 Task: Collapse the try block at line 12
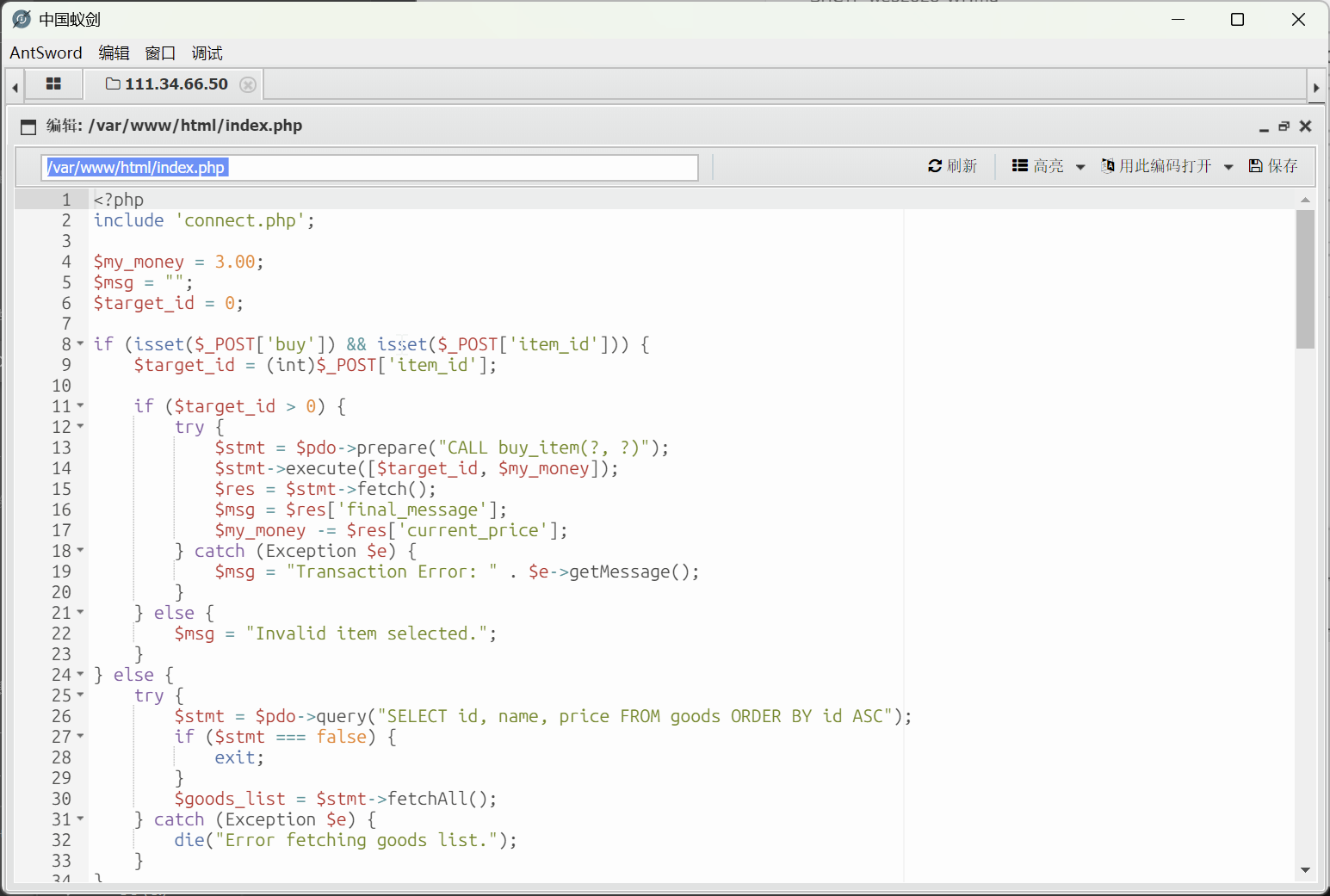[81, 426]
